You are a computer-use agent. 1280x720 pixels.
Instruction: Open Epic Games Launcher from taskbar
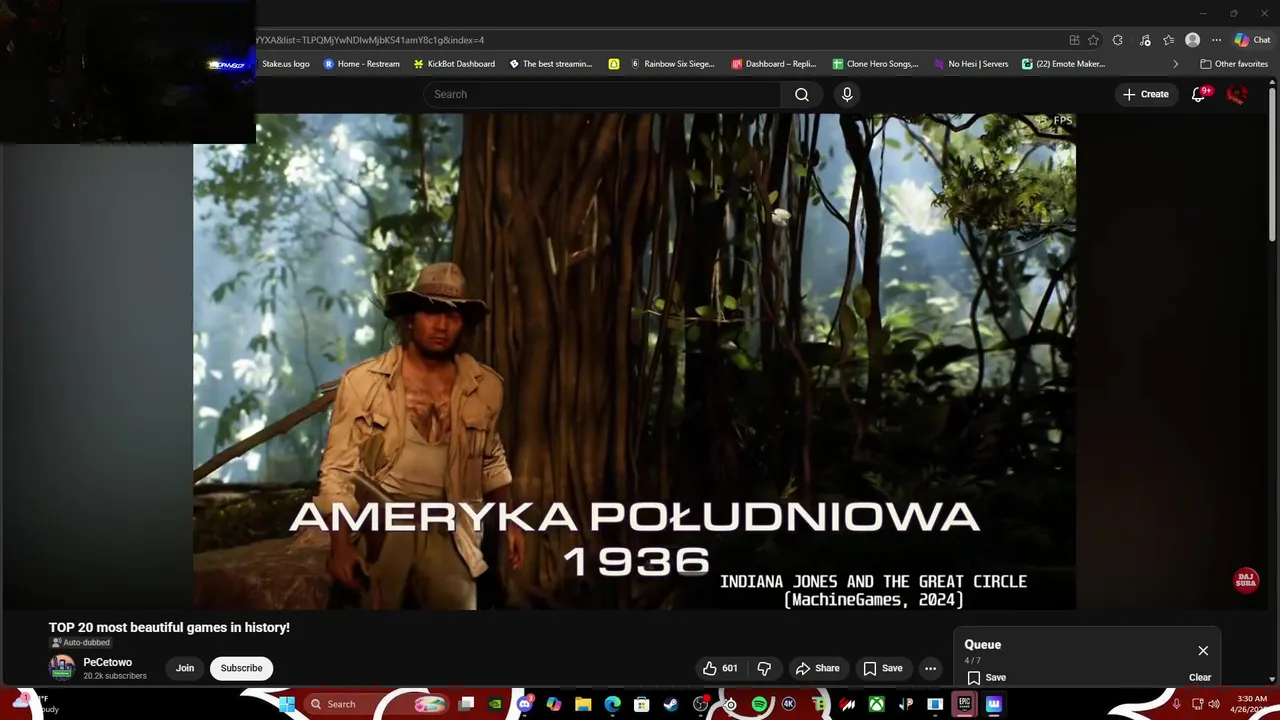tap(964, 704)
